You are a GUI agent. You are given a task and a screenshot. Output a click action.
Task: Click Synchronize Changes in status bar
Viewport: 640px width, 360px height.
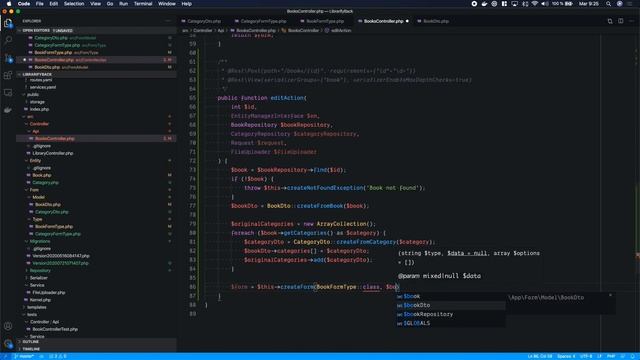(x=42, y=356)
